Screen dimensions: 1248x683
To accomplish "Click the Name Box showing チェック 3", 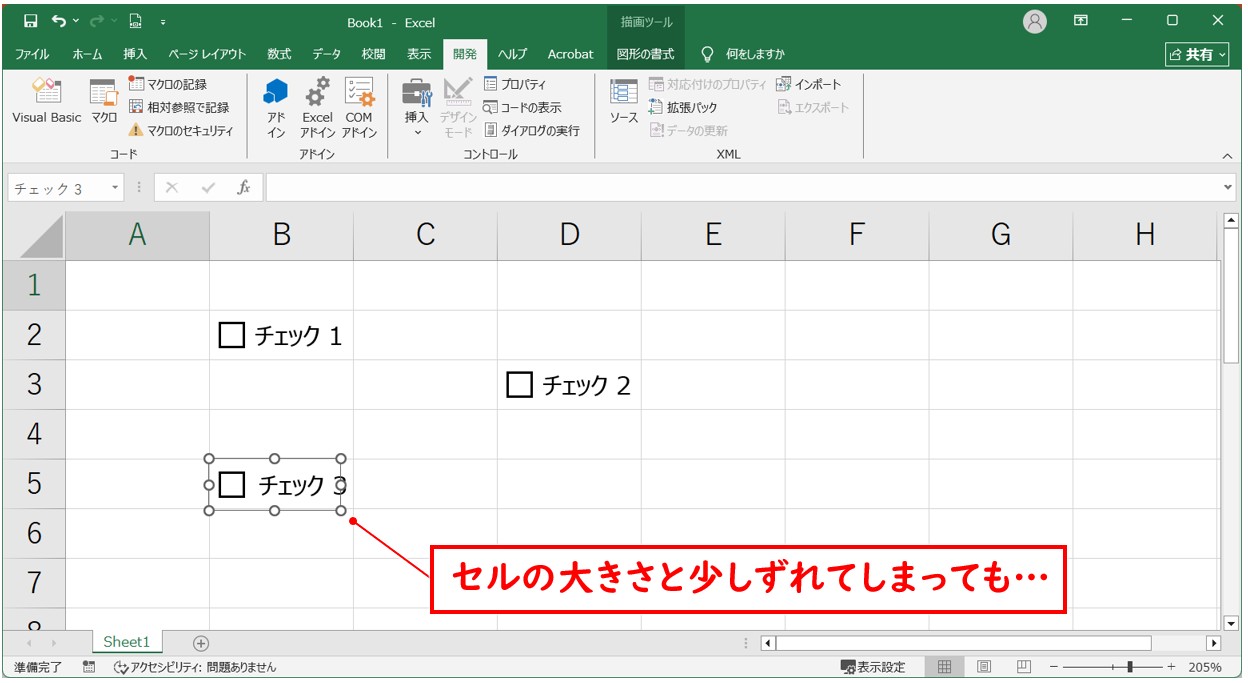I will [x=57, y=188].
